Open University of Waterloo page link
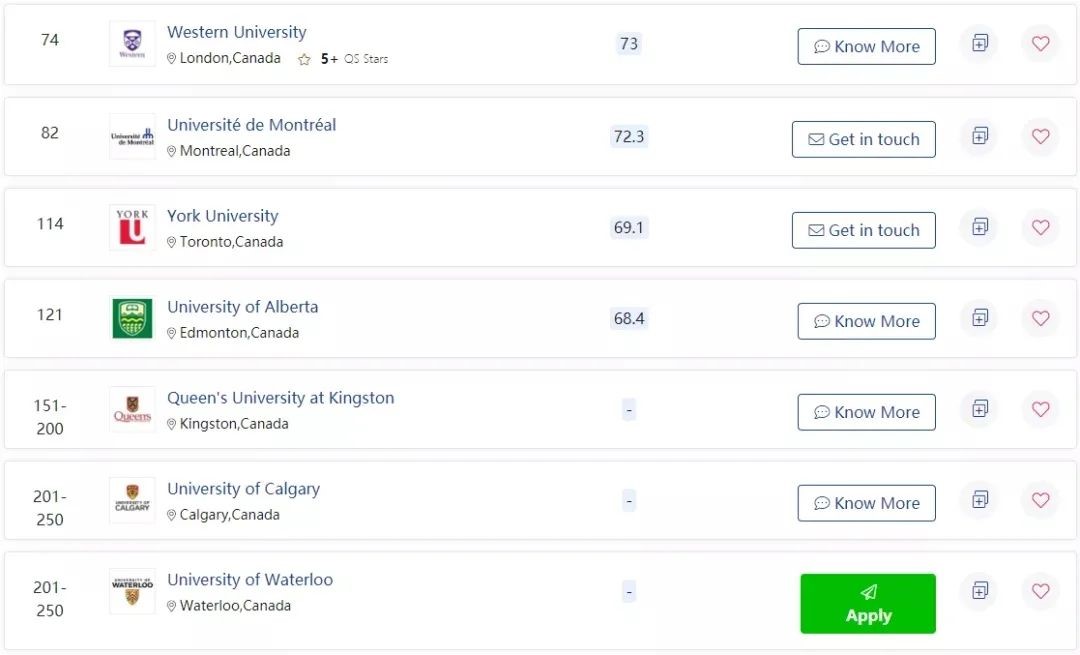This screenshot has width=1080, height=655. point(250,579)
